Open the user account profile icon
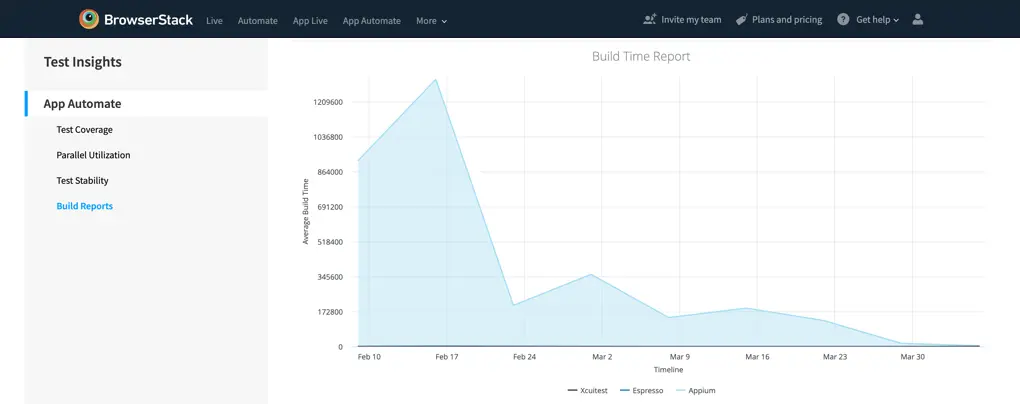 tap(918, 19)
